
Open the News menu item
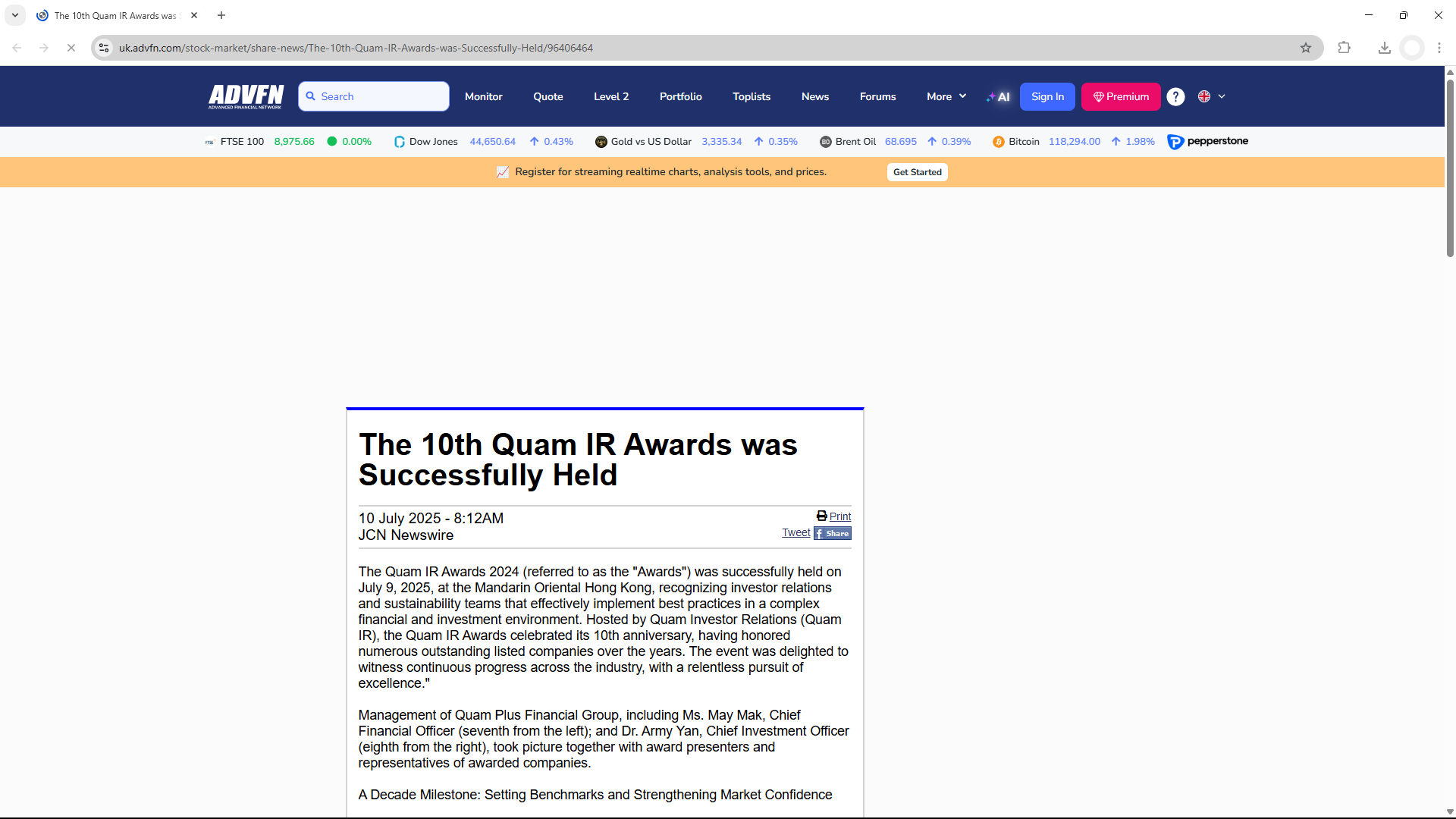[x=815, y=96]
